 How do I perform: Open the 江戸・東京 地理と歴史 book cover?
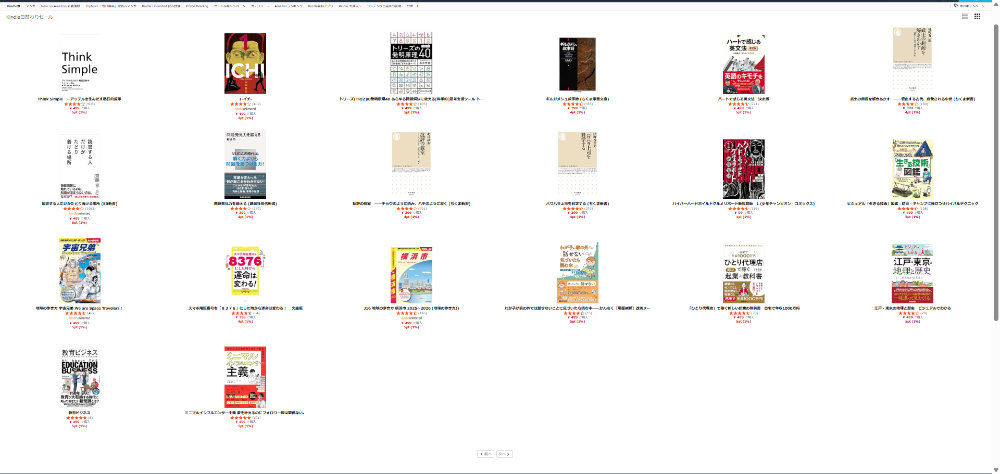tap(911, 271)
